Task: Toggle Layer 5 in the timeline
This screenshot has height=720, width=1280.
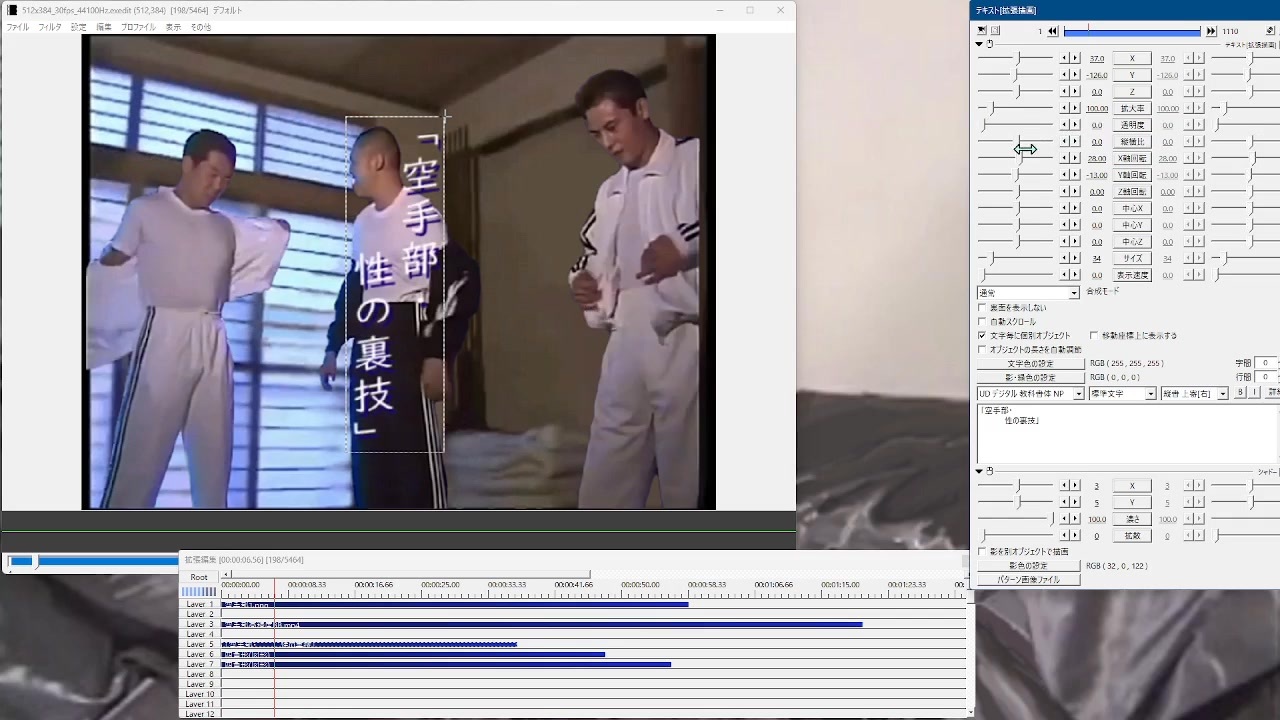Action: pos(200,645)
